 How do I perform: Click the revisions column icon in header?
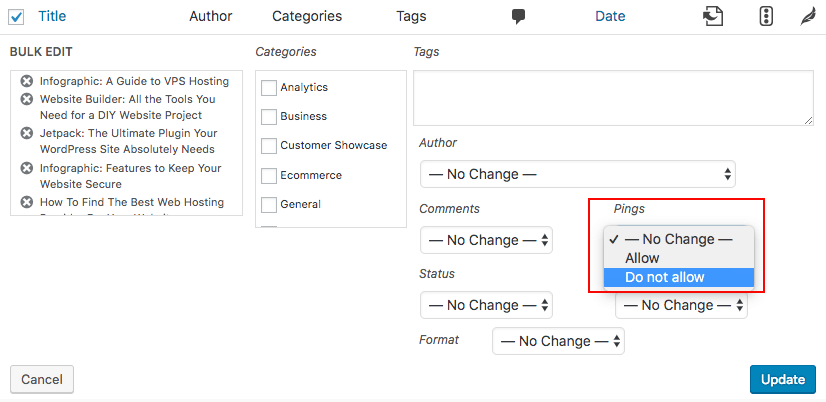(713, 16)
